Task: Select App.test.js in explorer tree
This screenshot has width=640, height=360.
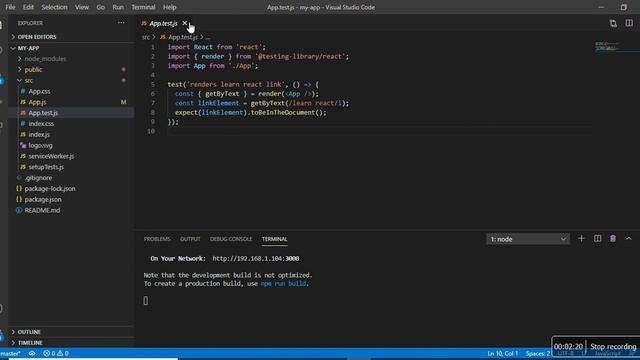Action: [43, 113]
